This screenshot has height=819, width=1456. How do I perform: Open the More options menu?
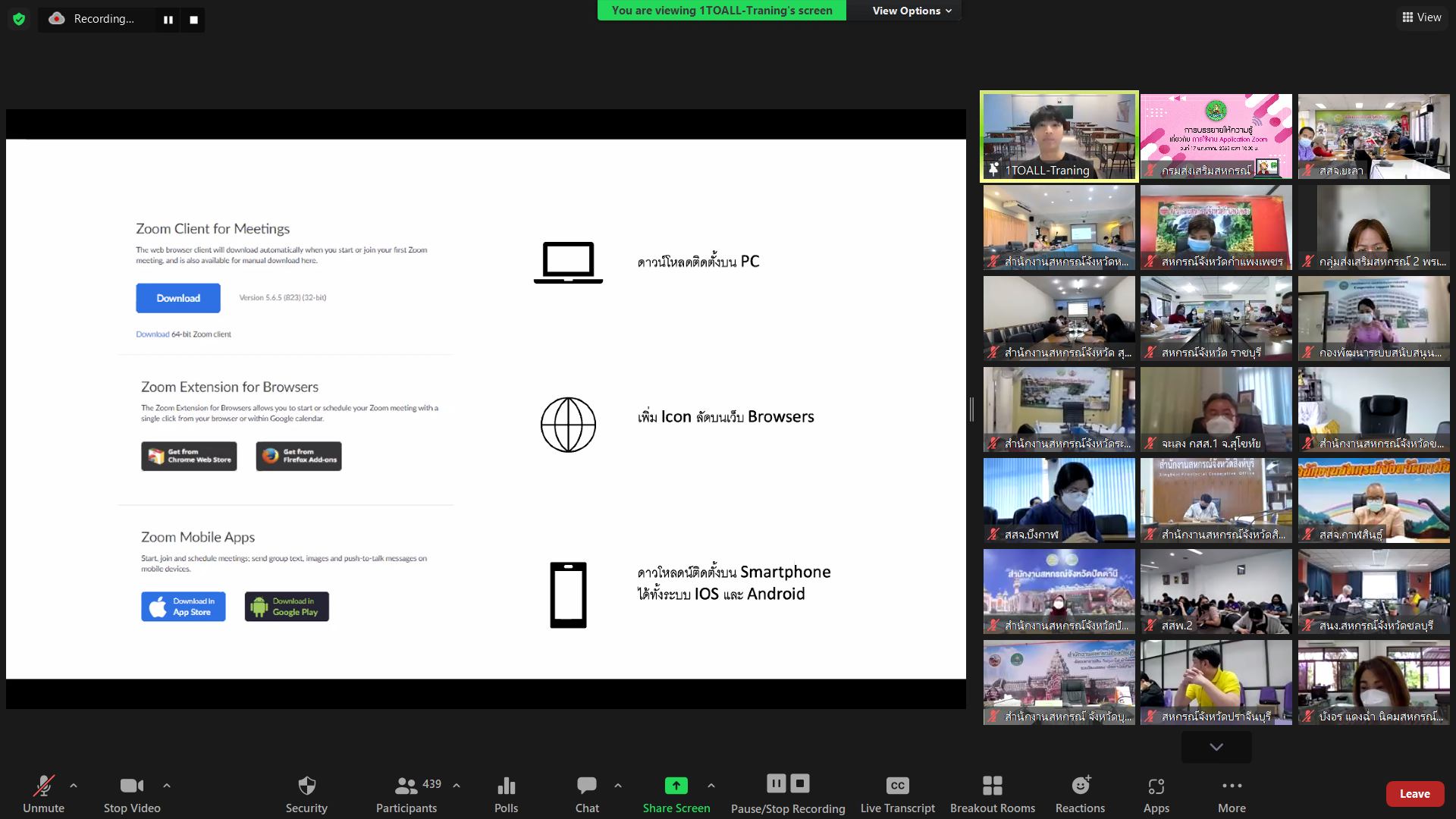coord(1232,793)
